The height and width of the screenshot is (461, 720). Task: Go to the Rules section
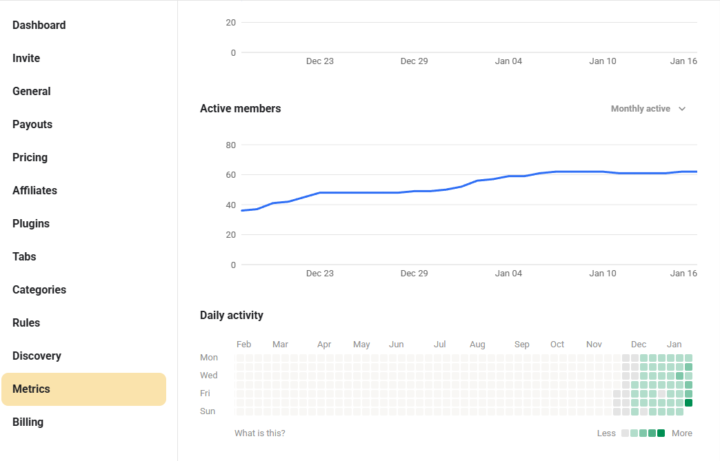[x=26, y=322]
